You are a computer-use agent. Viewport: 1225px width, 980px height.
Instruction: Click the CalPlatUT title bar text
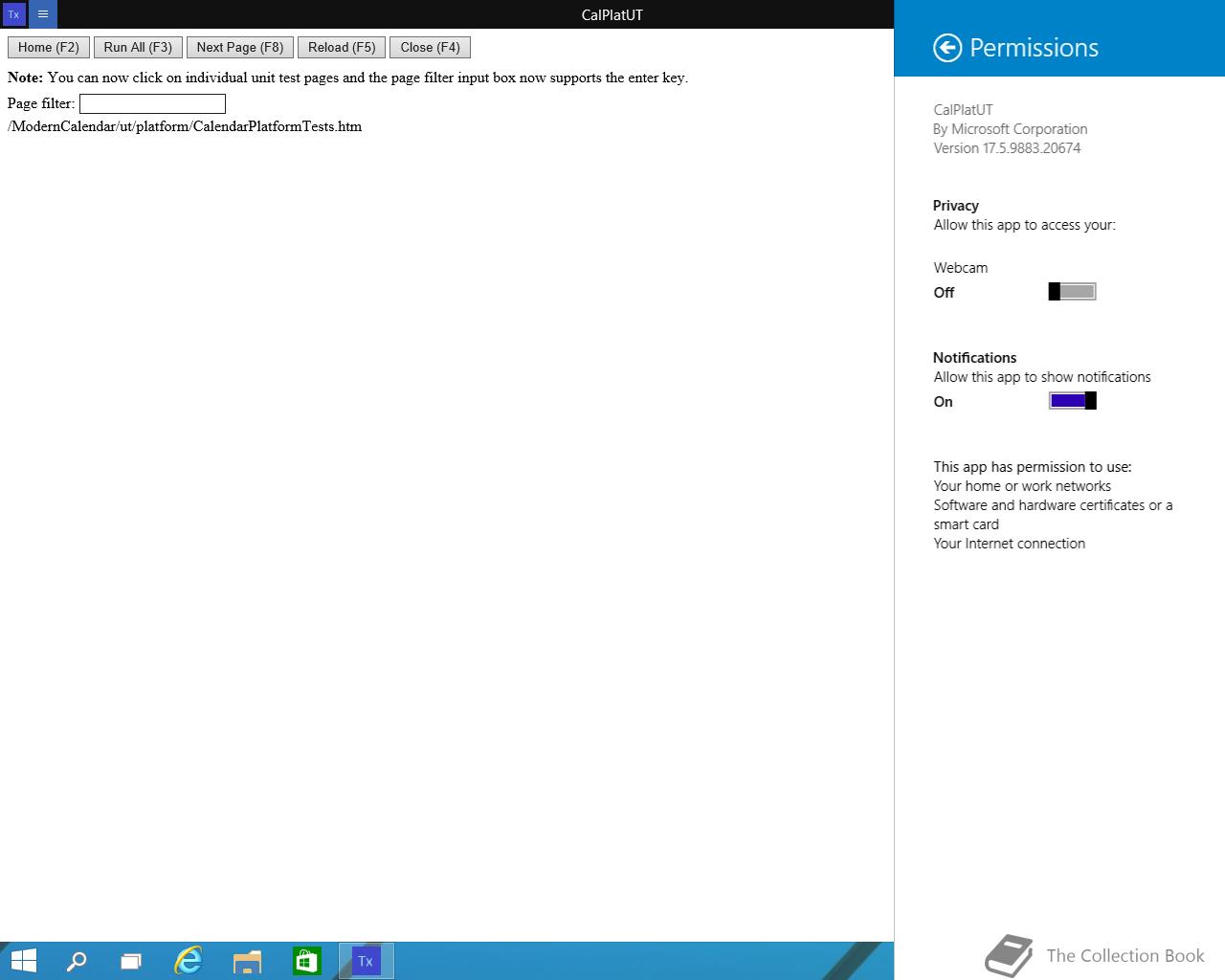pyautogui.click(x=612, y=14)
